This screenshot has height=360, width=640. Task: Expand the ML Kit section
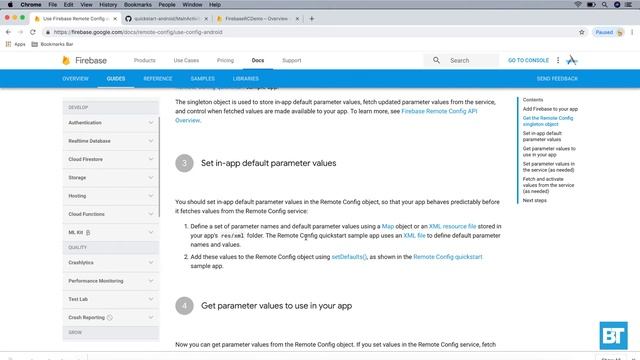(x=111, y=233)
